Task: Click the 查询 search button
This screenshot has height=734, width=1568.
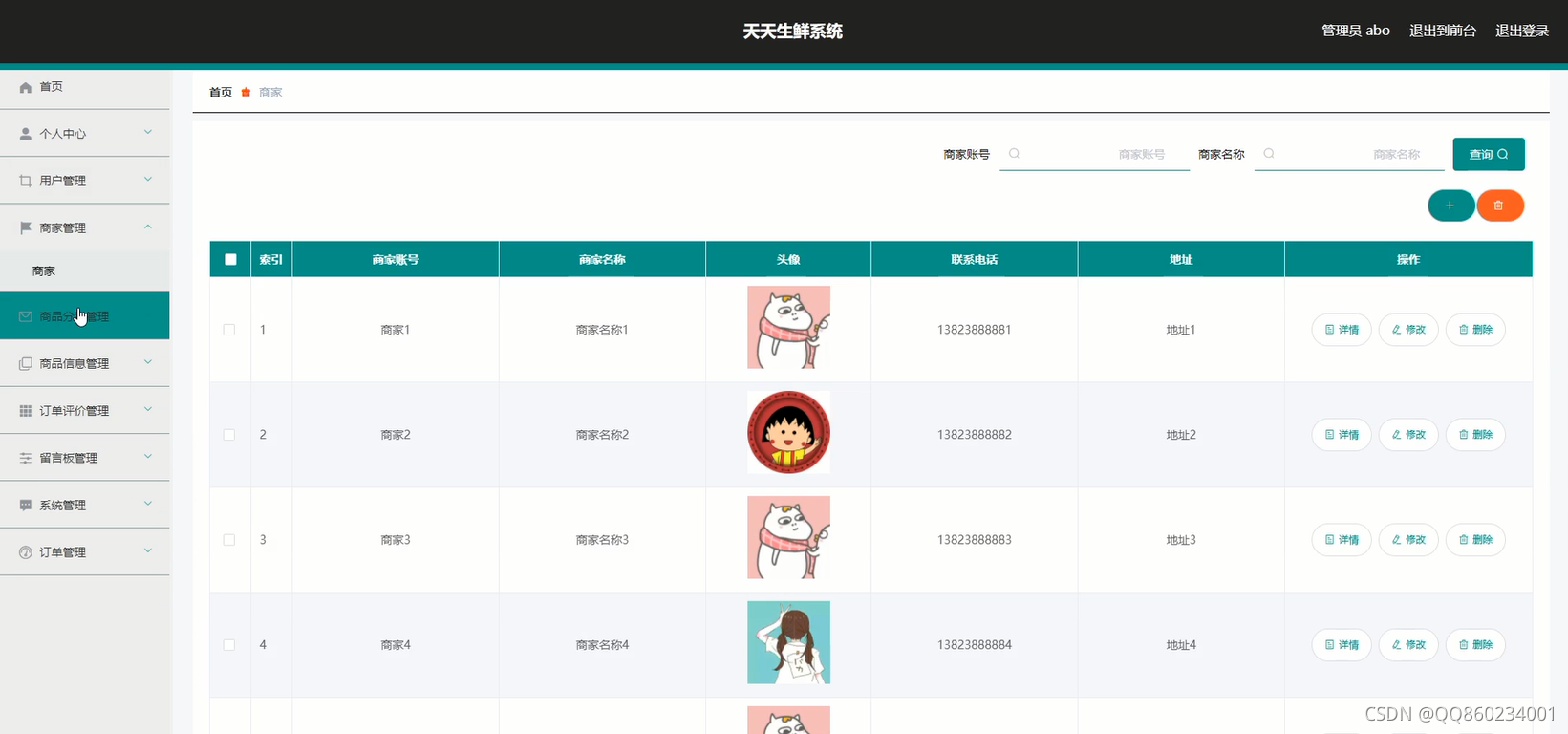Action: point(1489,154)
